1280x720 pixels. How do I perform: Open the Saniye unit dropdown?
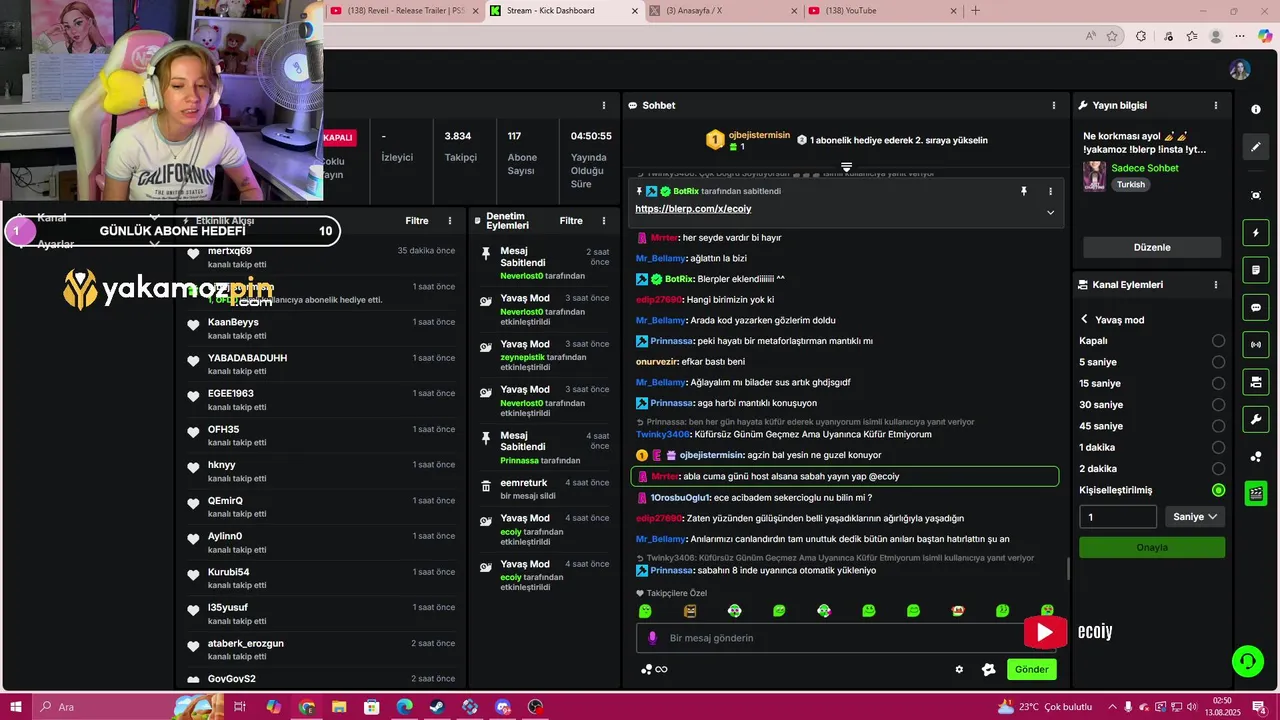pos(1195,517)
